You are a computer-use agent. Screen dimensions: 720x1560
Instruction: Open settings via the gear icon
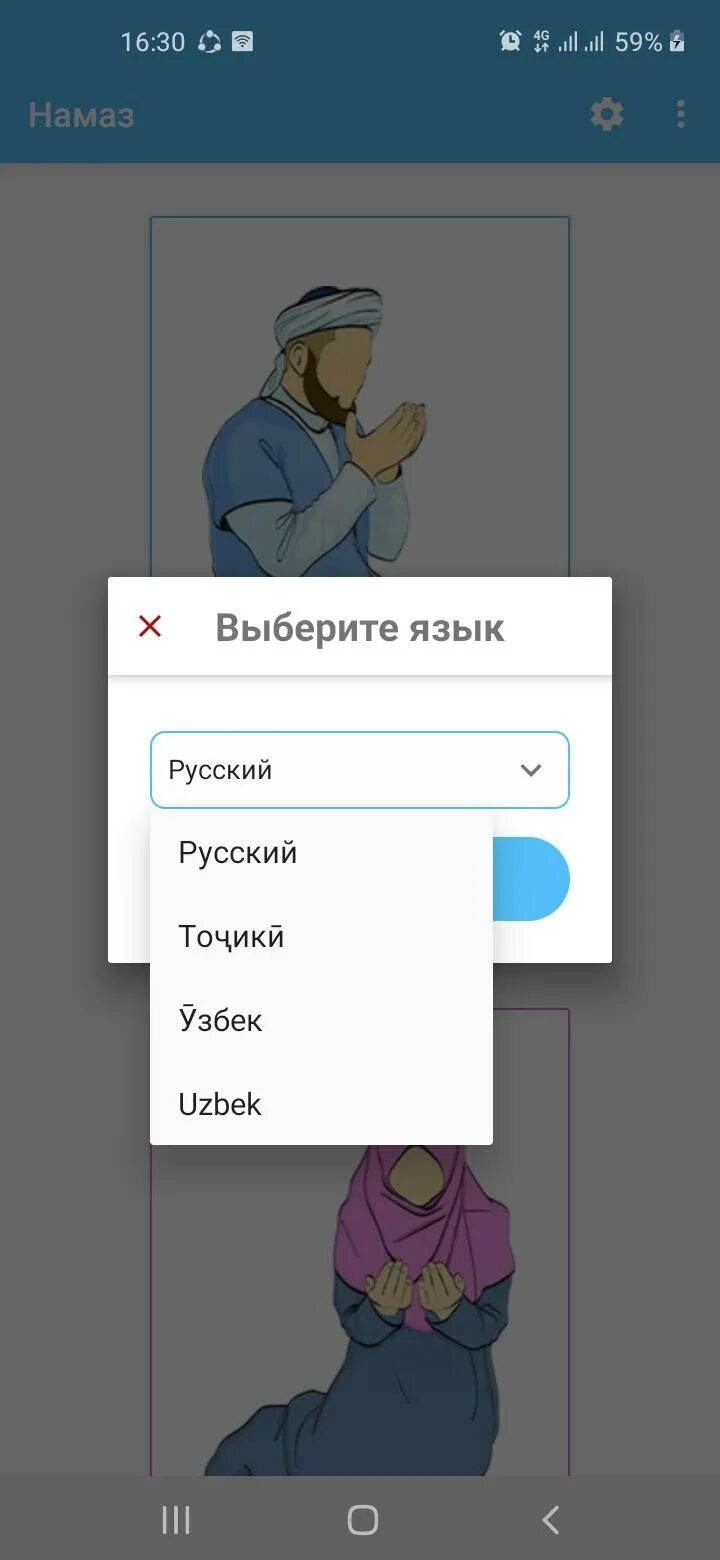607,114
